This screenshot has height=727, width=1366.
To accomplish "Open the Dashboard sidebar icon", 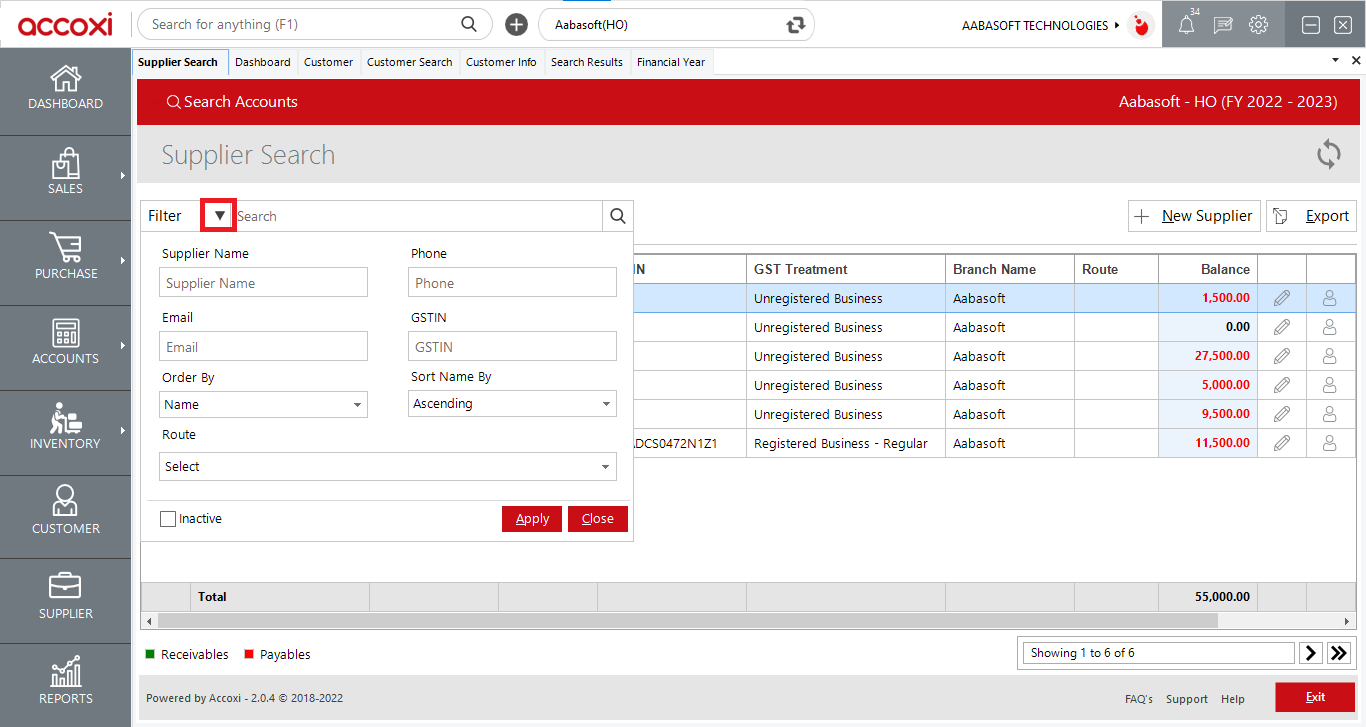I will pyautogui.click(x=65, y=88).
